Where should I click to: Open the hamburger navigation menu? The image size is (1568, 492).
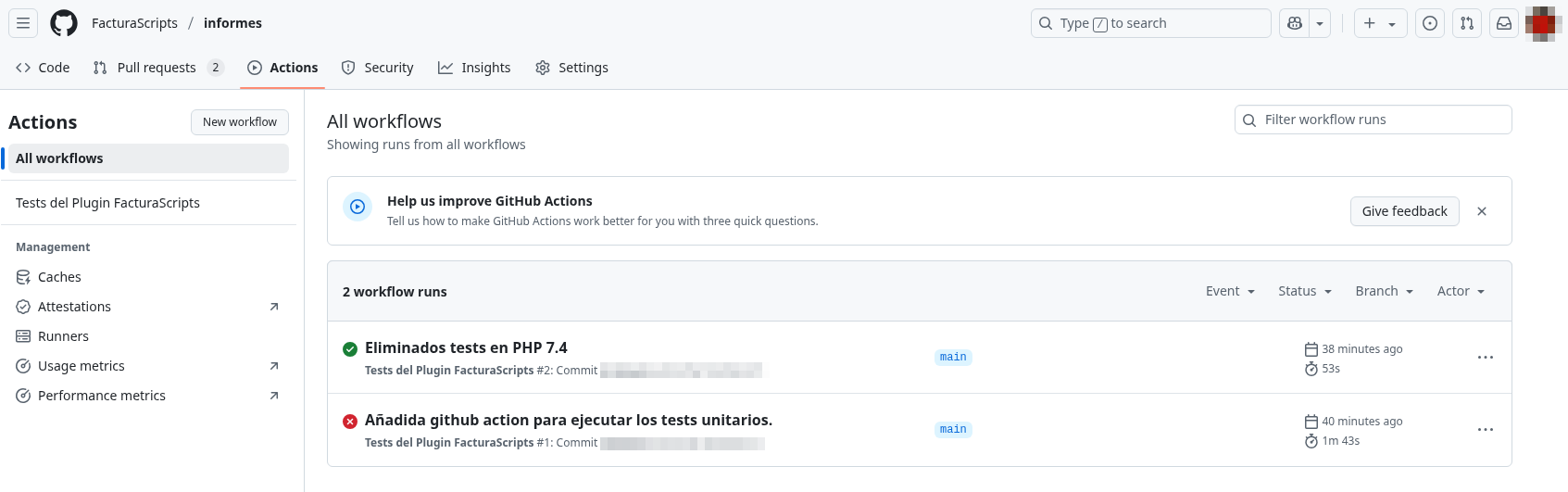(23, 23)
